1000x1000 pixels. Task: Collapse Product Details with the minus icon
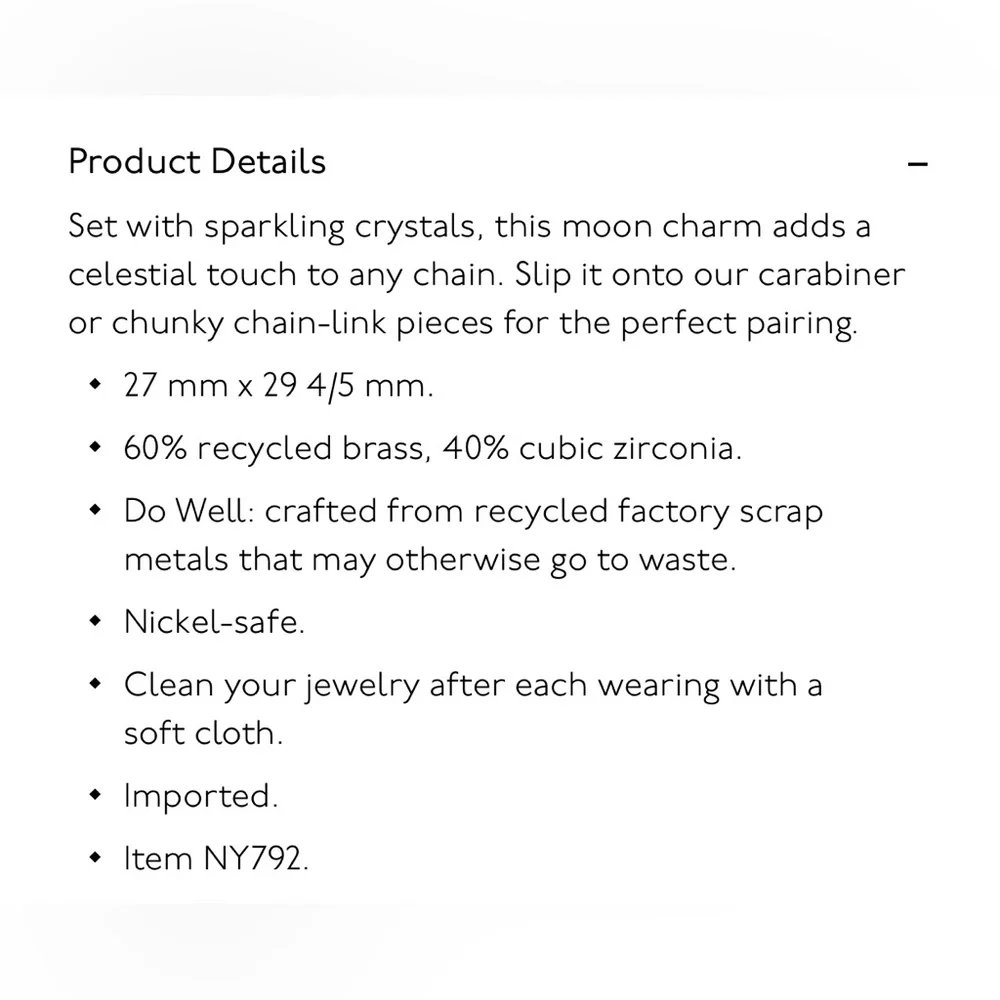(917, 165)
